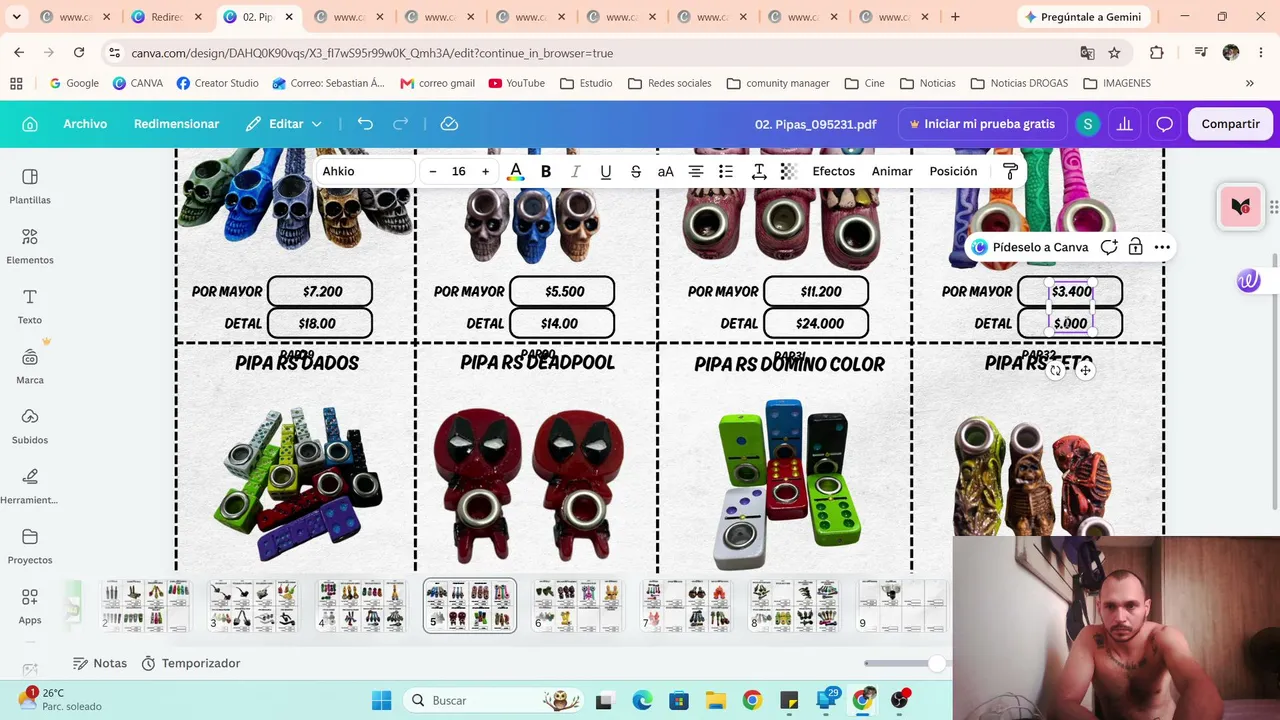The image size is (1280, 720).
Task: Open the Apps panel
Action: [x=30, y=606]
